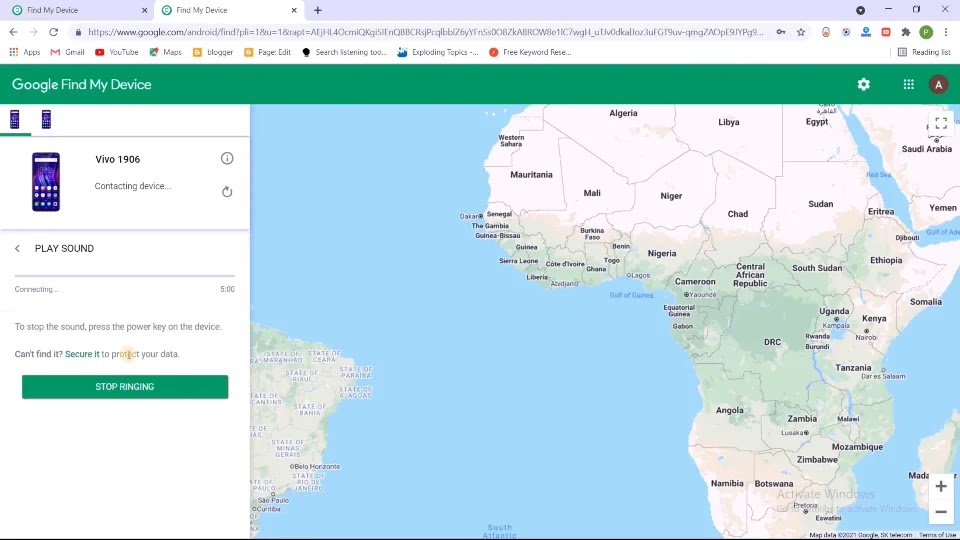The height and width of the screenshot is (540, 960).
Task: Refresh the device location status
Action: tap(227, 192)
